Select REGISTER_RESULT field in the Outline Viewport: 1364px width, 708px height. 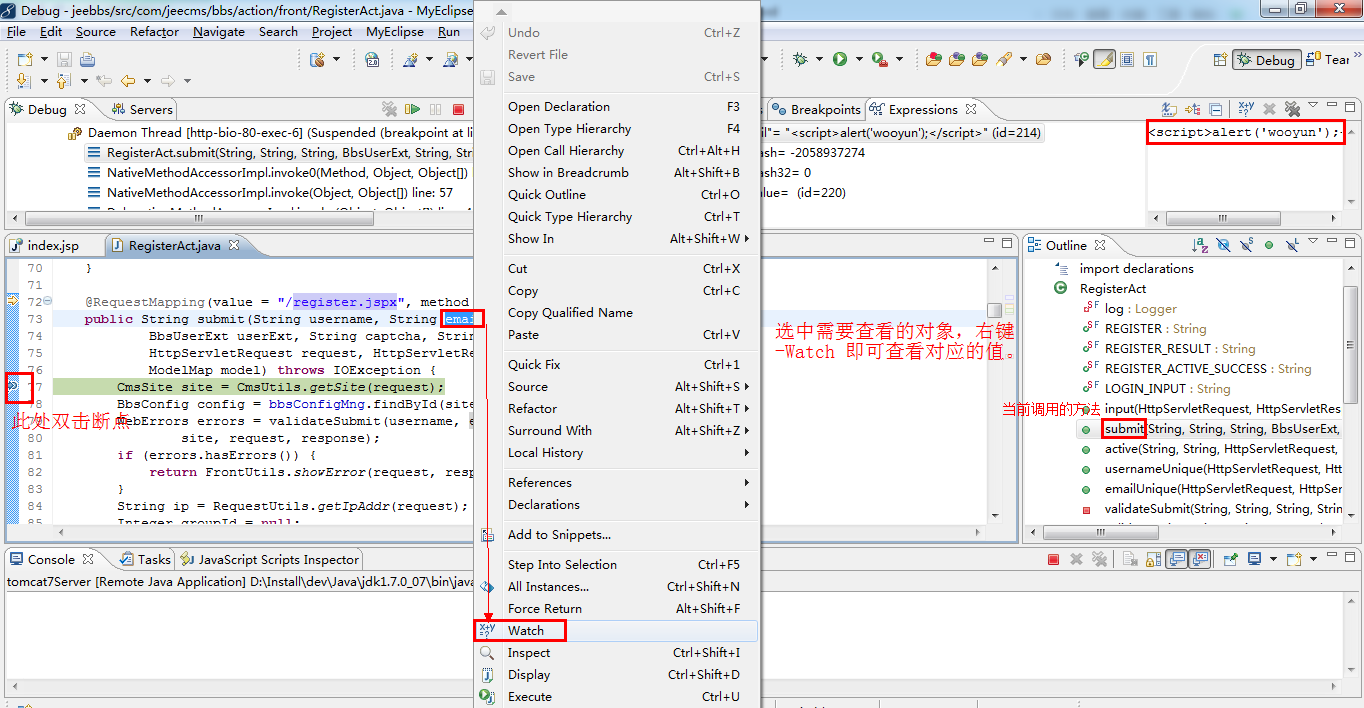(1170, 348)
